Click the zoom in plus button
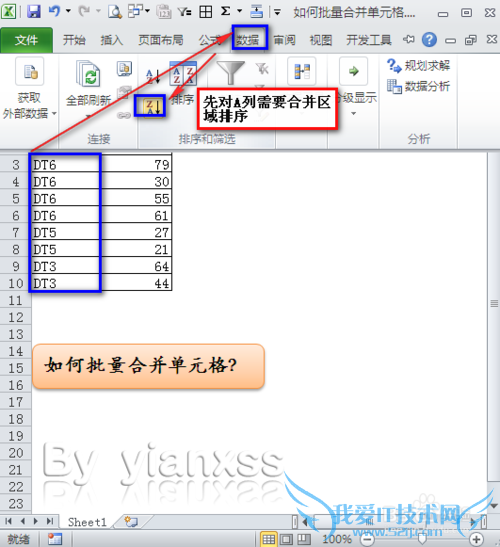The height and width of the screenshot is (547, 500). 476,539
